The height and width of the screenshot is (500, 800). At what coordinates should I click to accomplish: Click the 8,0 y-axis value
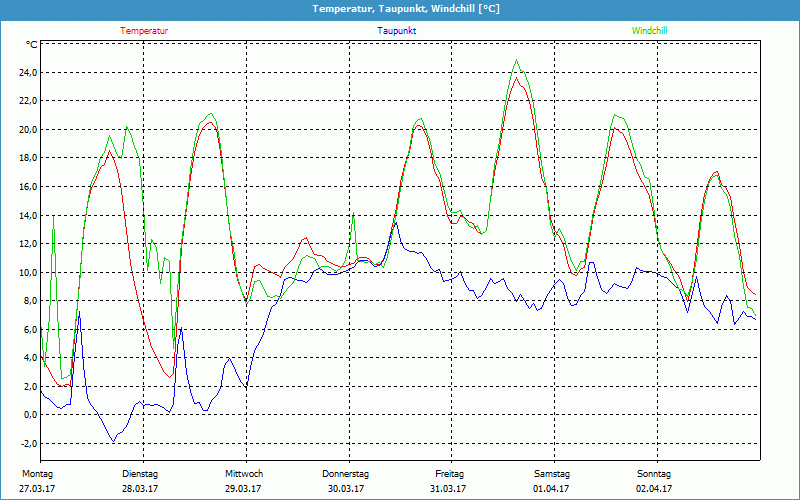pos(30,301)
